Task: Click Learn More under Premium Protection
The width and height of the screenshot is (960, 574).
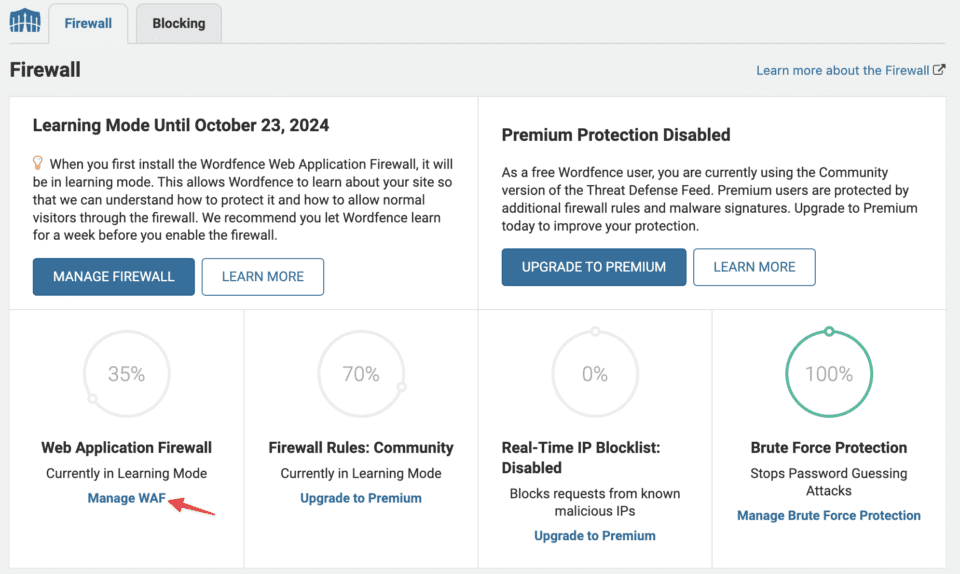Action: (754, 267)
